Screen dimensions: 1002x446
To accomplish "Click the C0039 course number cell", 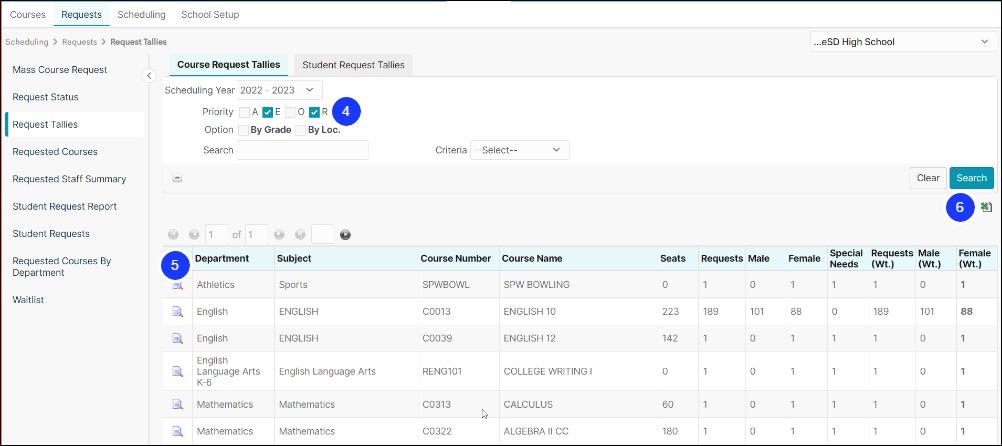I will pyautogui.click(x=436, y=338).
